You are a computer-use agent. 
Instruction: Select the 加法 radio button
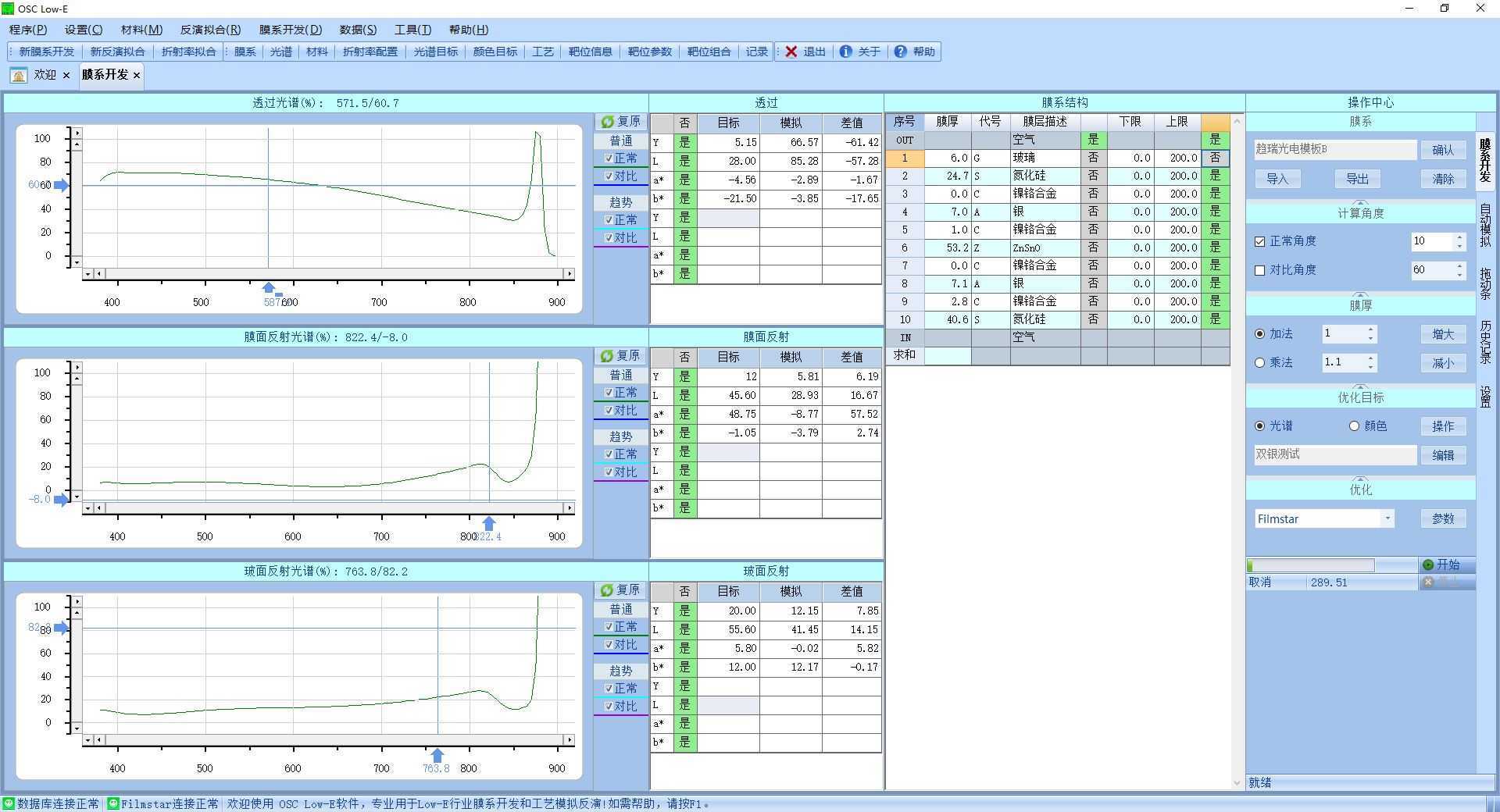[x=1259, y=334]
